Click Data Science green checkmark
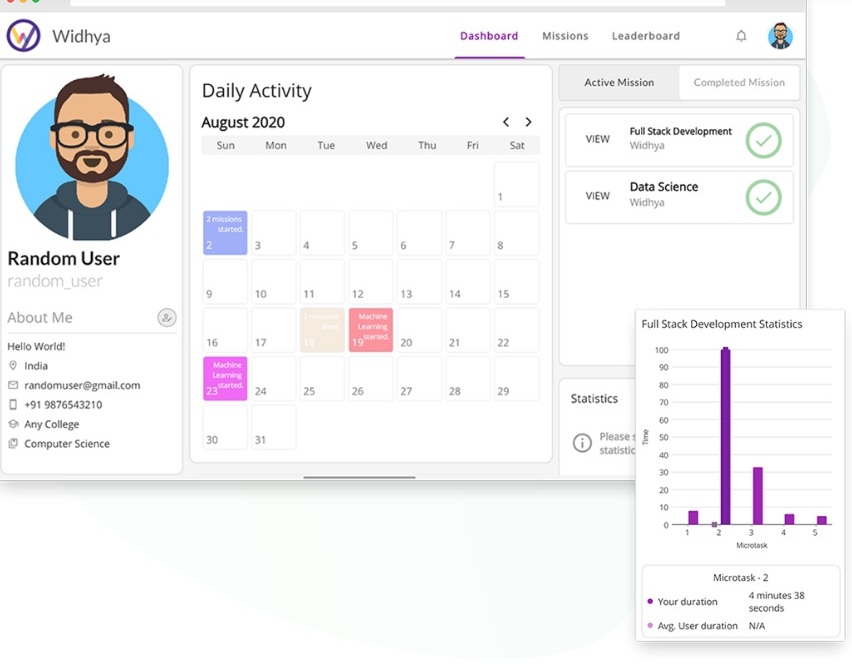 pyautogui.click(x=763, y=197)
